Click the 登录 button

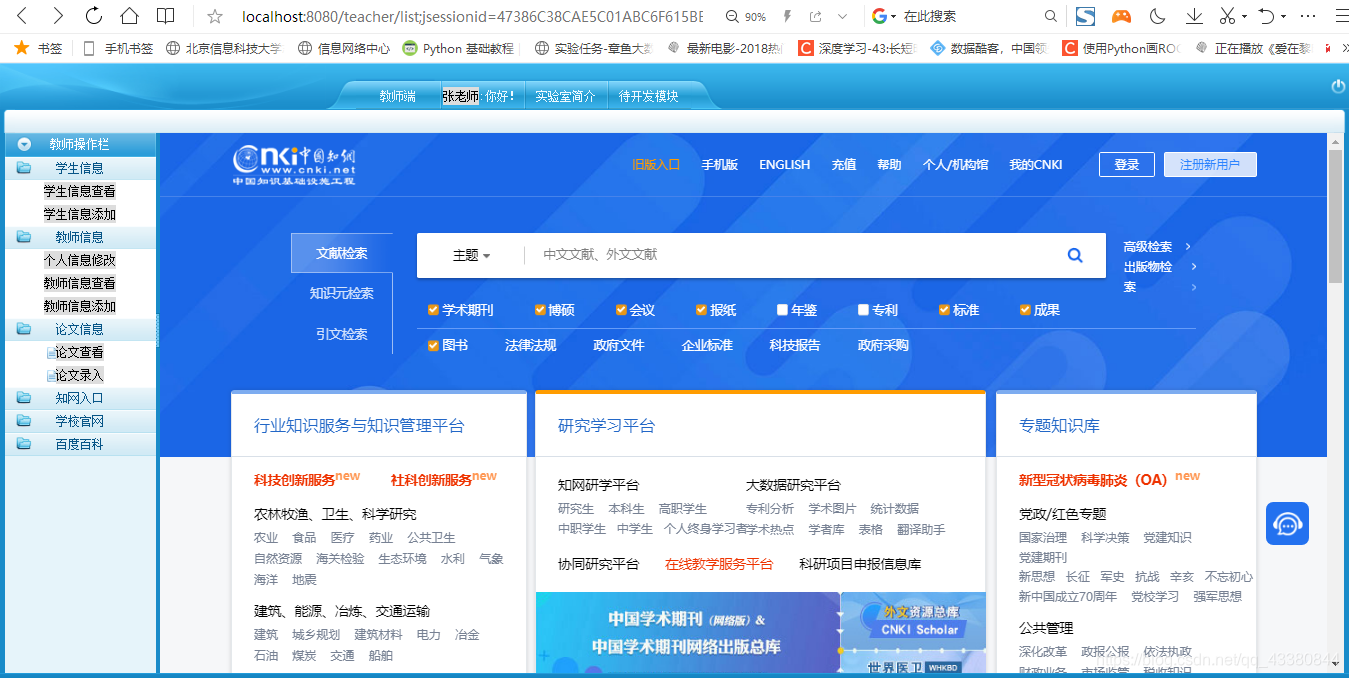click(1127, 165)
